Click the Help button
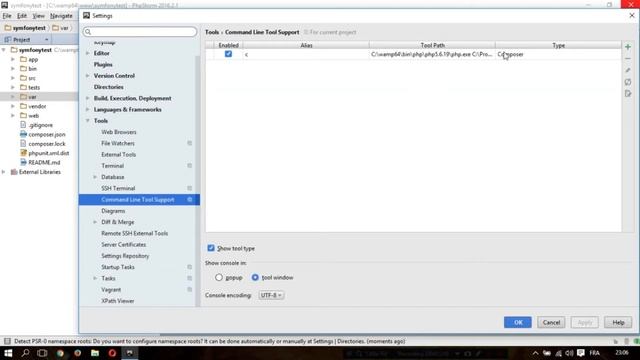Viewport: 640px width, 360px height. [x=618, y=322]
